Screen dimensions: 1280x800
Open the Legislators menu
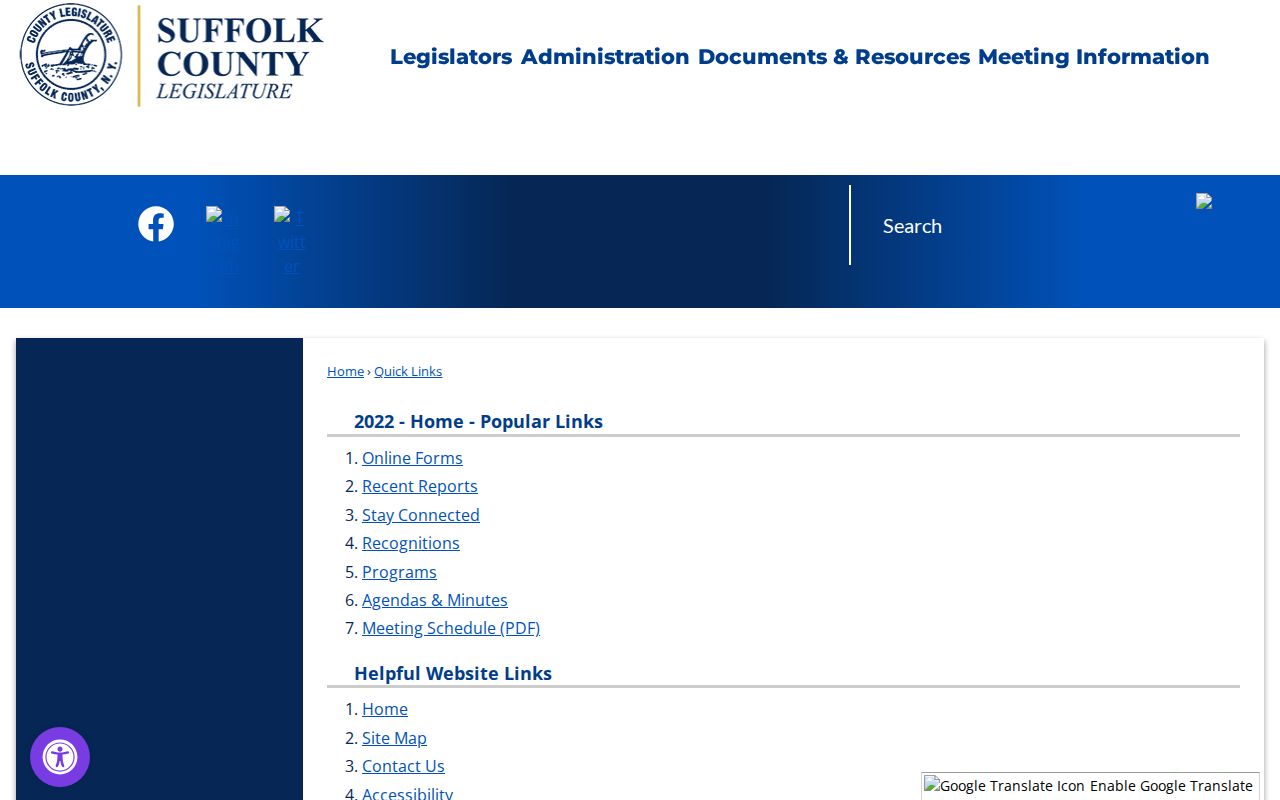(451, 57)
